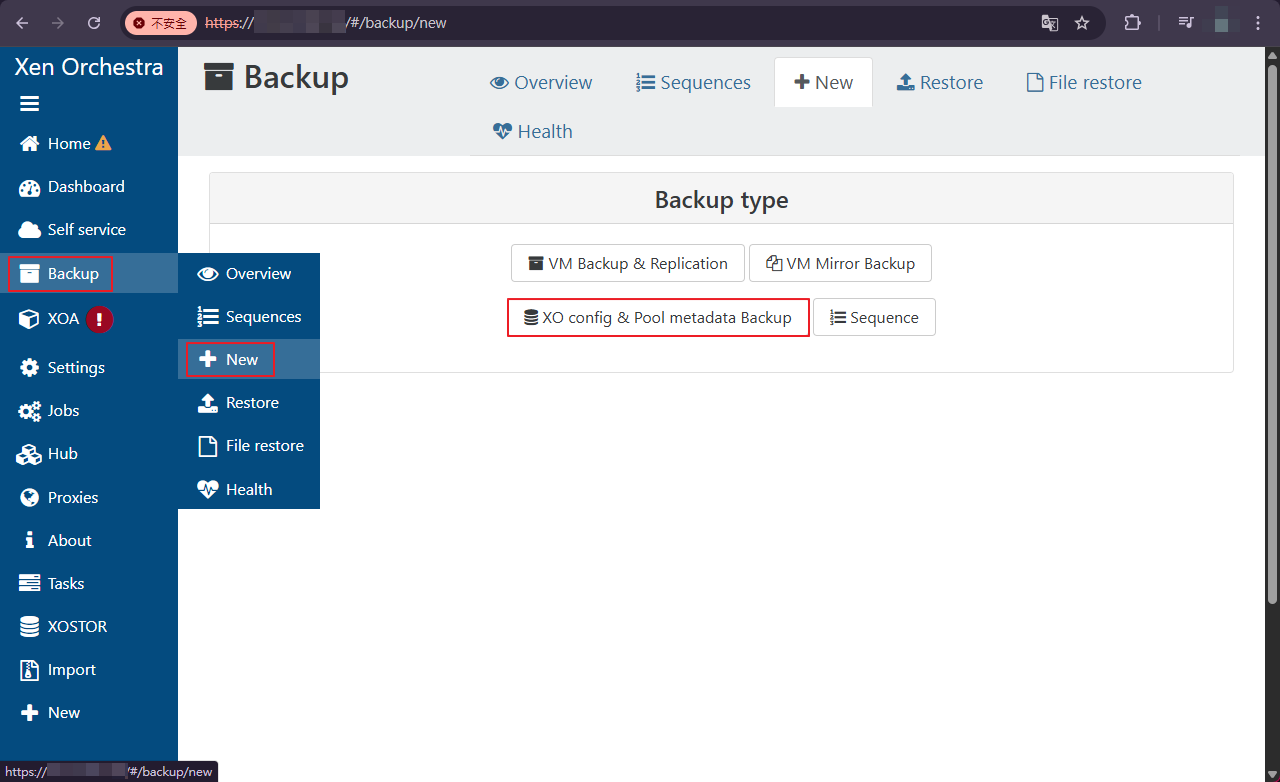Choose VM Mirror Backup type

click(840, 264)
